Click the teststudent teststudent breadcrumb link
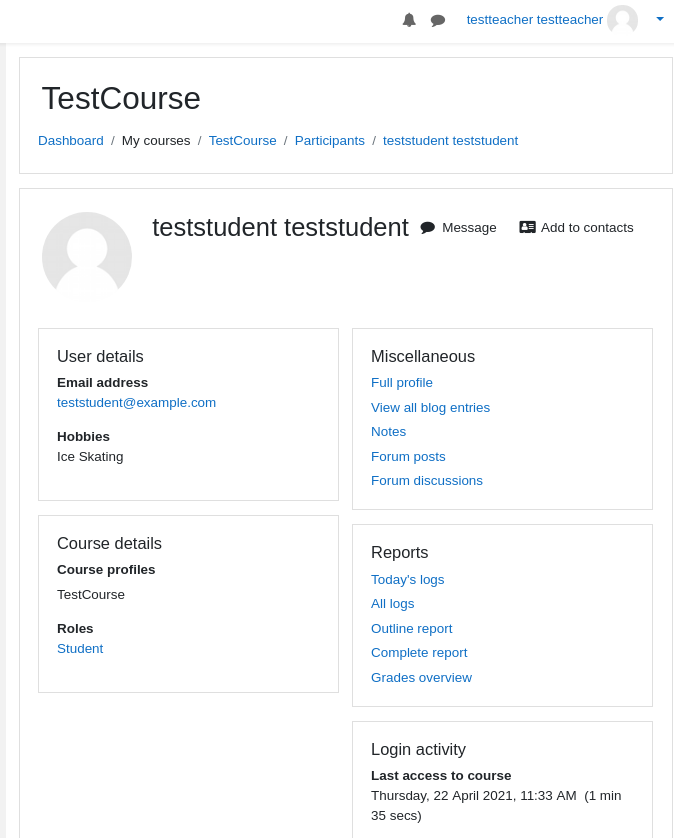The width and height of the screenshot is (674, 838). [451, 141]
